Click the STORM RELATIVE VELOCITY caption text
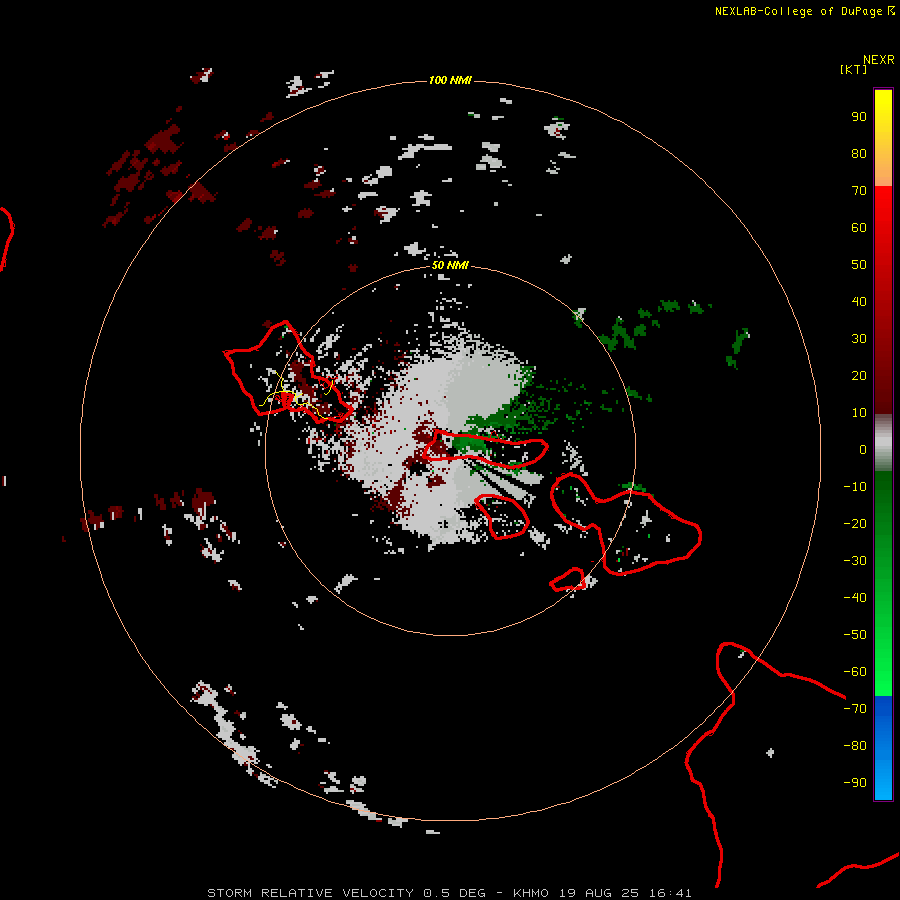Screen dimensions: 900x900 (310, 893)
